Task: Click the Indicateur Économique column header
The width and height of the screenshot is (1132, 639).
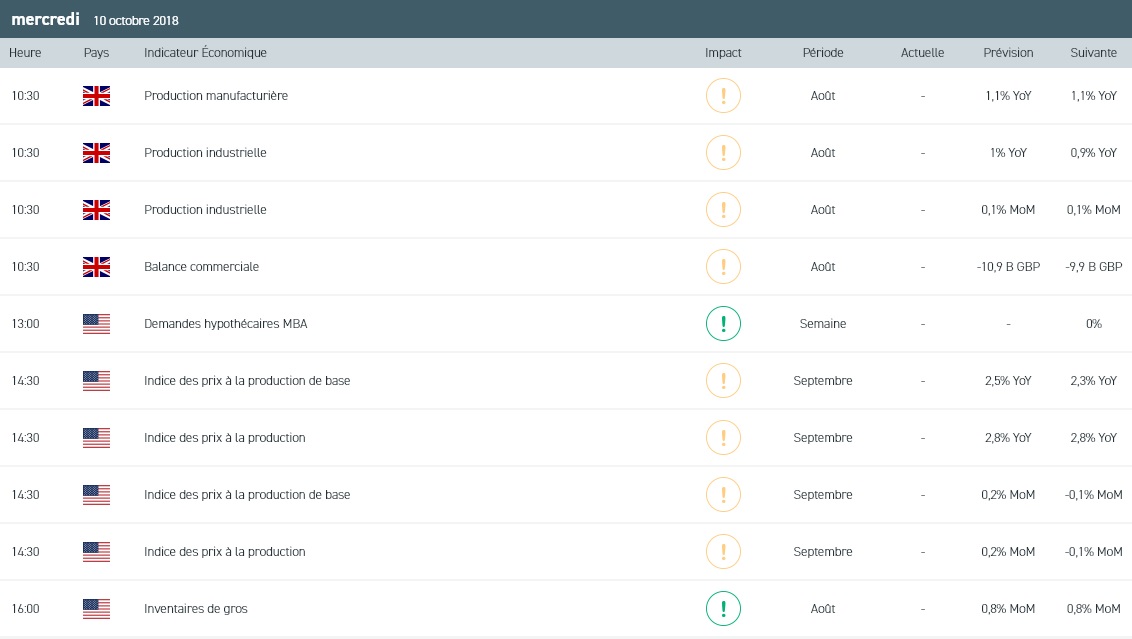Action: (205, 53)
